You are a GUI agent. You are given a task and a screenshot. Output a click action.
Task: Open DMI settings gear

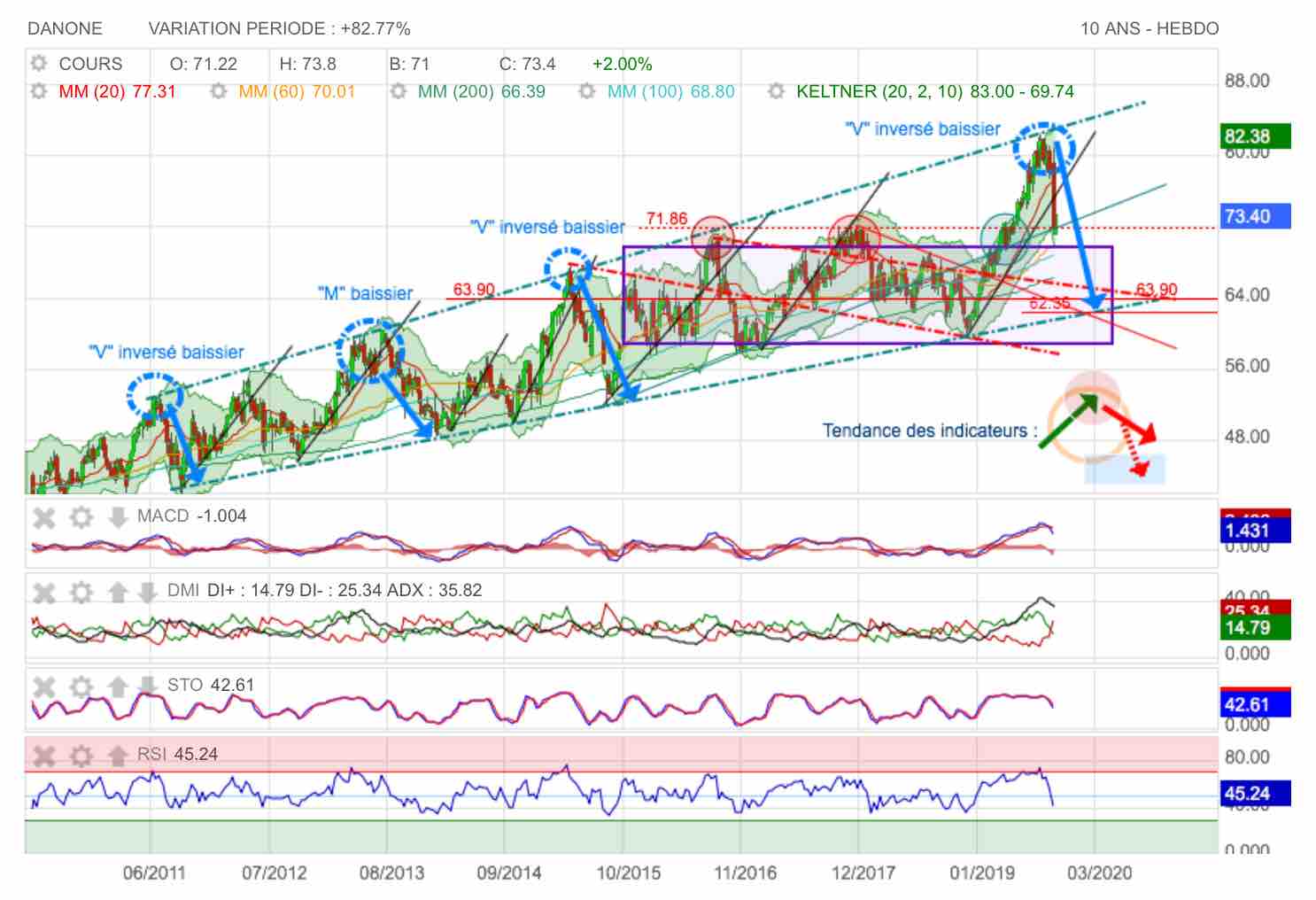pyautogui.click(x=81, y=592)
